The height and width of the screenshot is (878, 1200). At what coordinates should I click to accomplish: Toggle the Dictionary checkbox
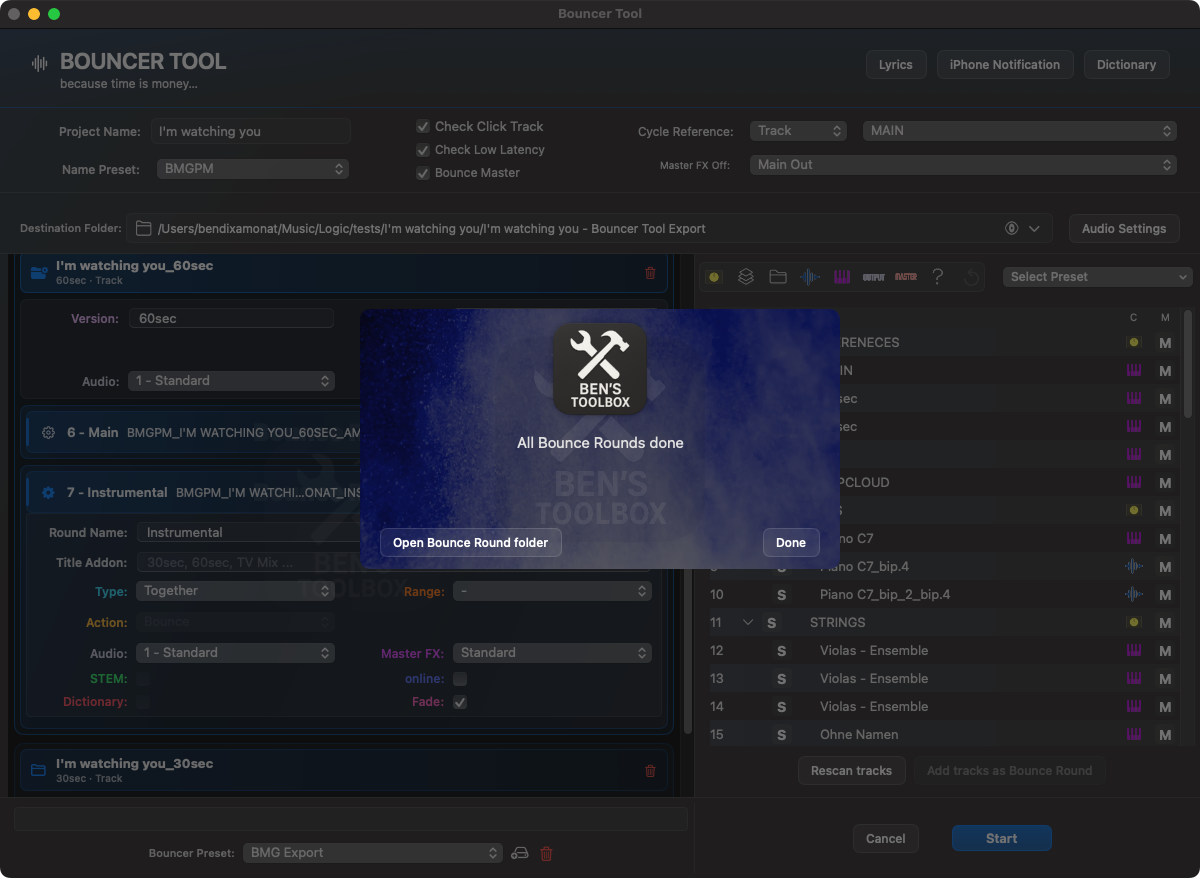coord(143,702)
